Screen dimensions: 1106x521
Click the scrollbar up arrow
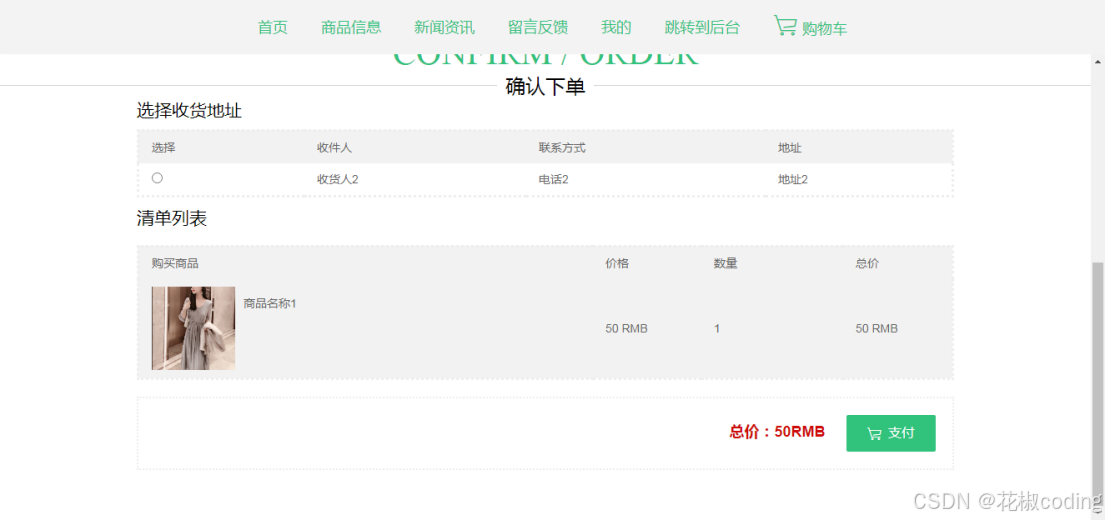coord(1099,62)
